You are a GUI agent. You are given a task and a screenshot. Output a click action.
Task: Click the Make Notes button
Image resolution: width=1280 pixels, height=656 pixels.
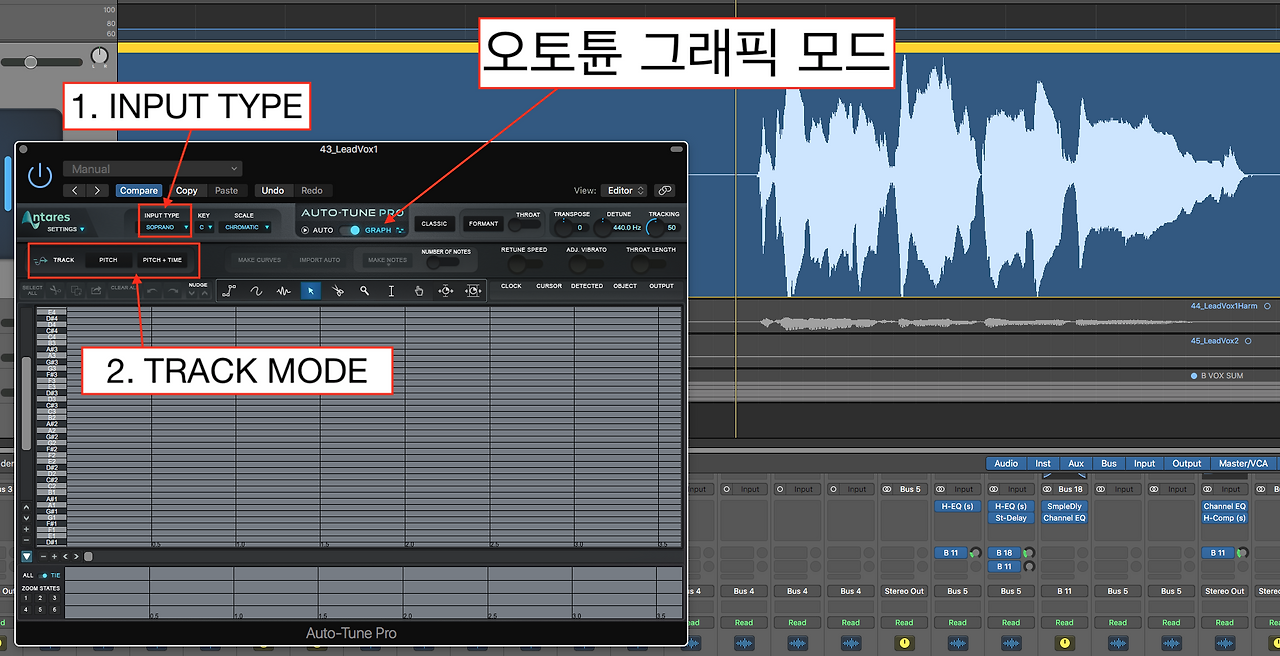click(x=387, y=260)
